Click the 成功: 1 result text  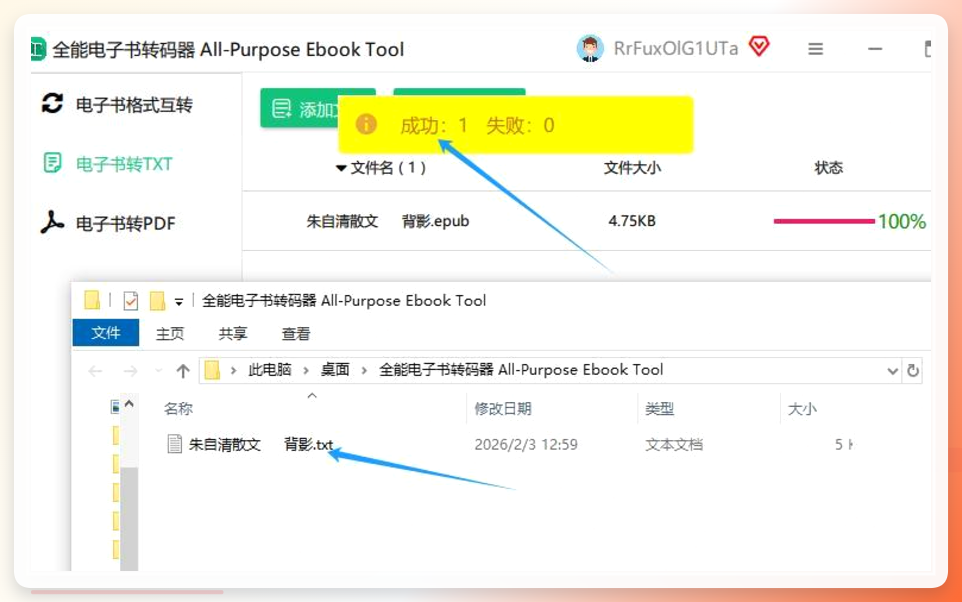434,126
